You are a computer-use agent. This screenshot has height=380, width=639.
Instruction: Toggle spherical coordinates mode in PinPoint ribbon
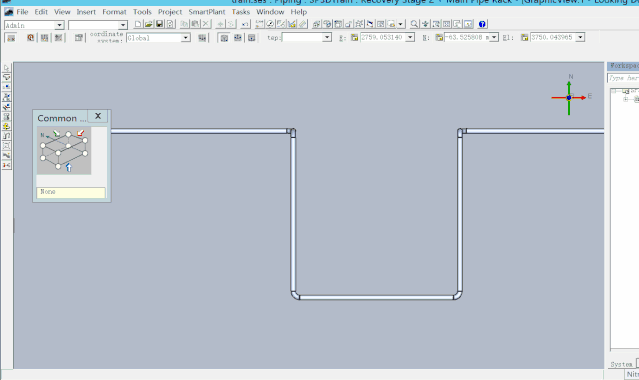click(238, 38)
